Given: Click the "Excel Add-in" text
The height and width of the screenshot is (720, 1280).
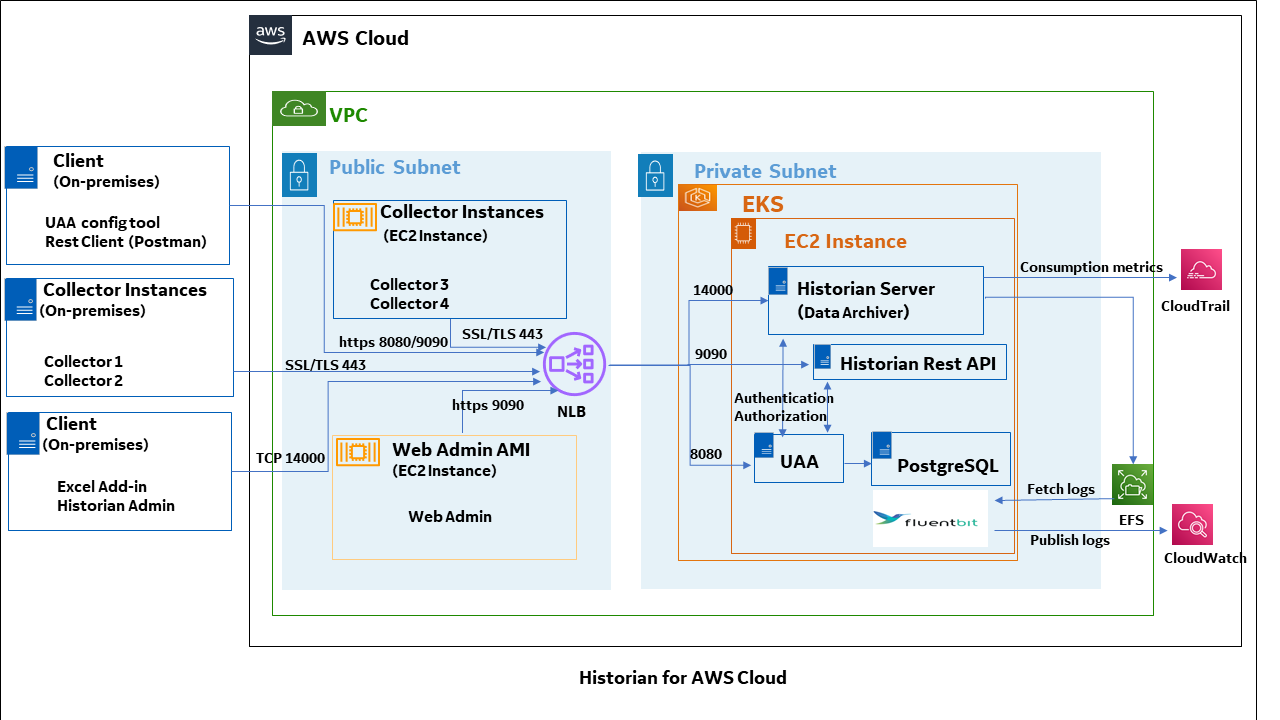Looking at the screenshot, I should [103, 487].
